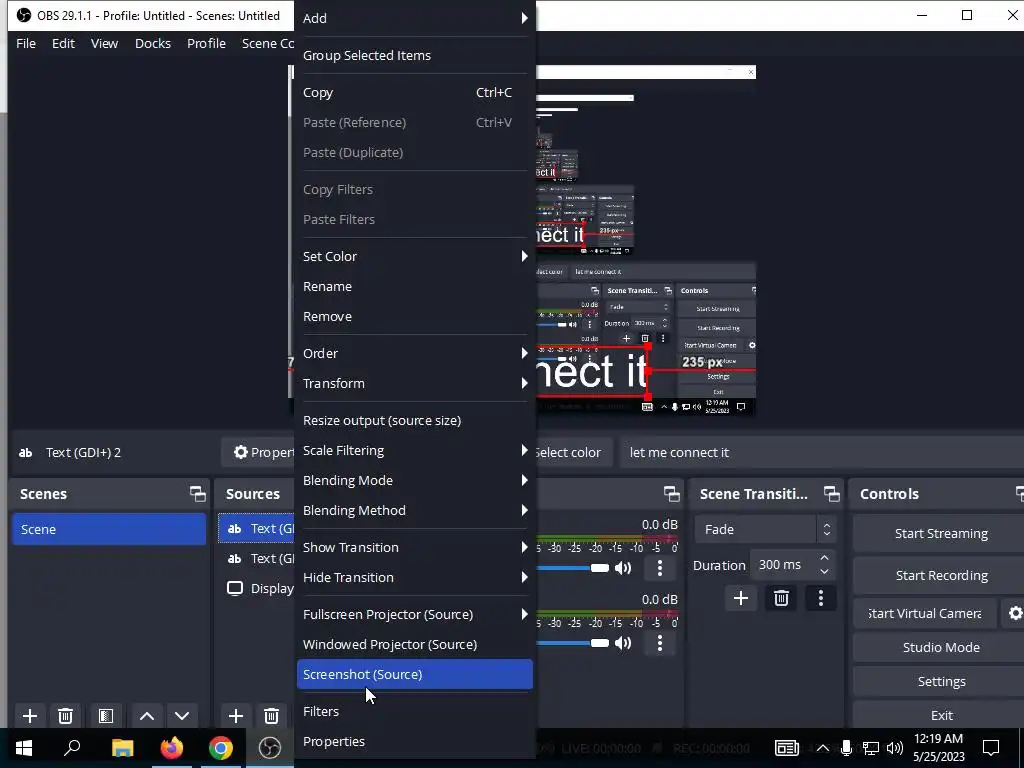The width and height of the screenshot is (1024, 768).
Task: Select Resize output (source size)
Action: (x=415, y=421)
